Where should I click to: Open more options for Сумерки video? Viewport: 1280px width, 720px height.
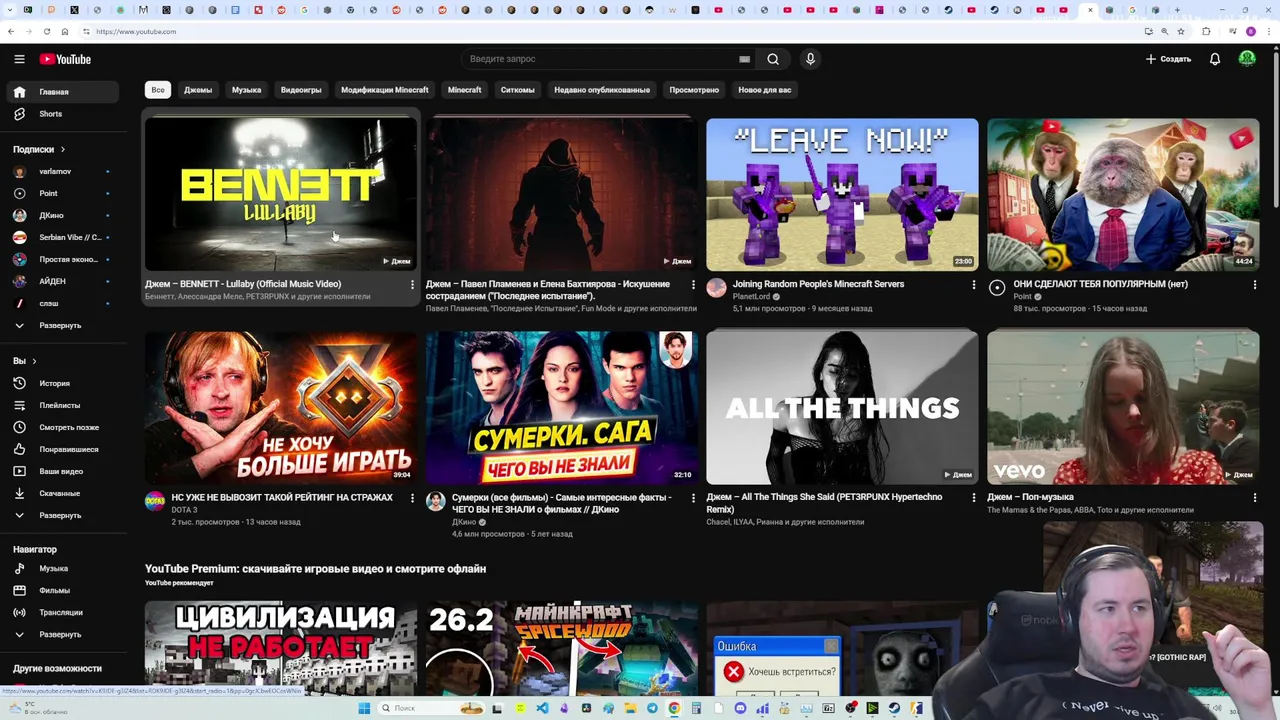693,498
